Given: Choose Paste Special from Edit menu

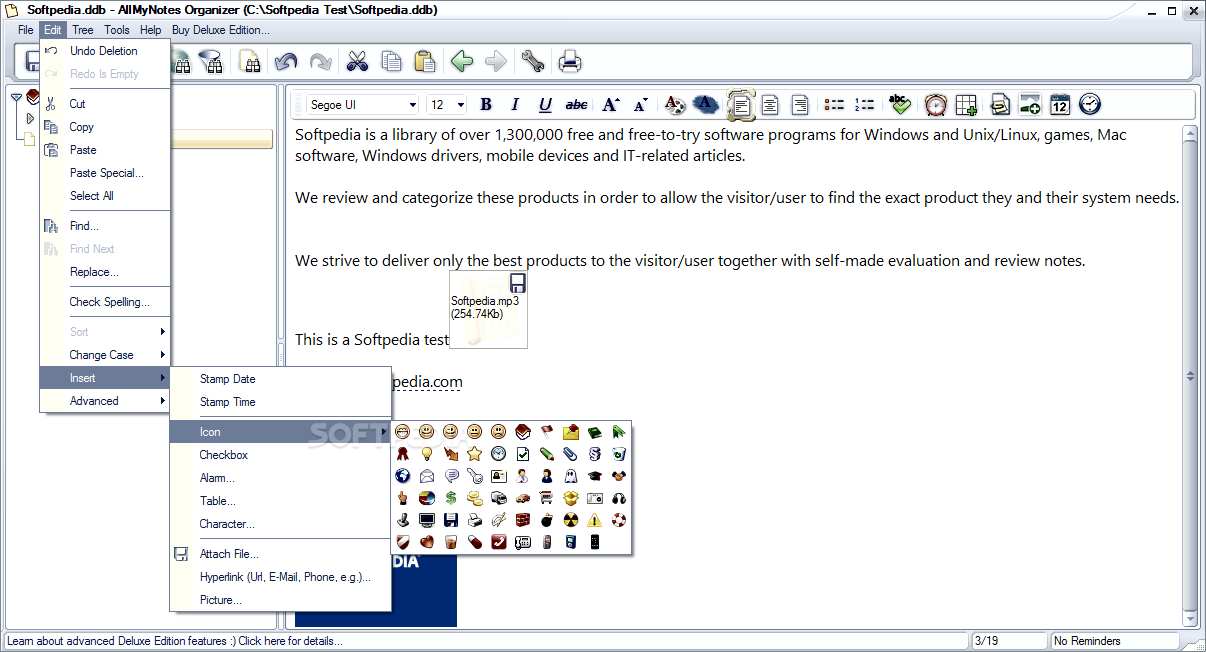Looking at the screenshot, I should click(x=105, y=172).
